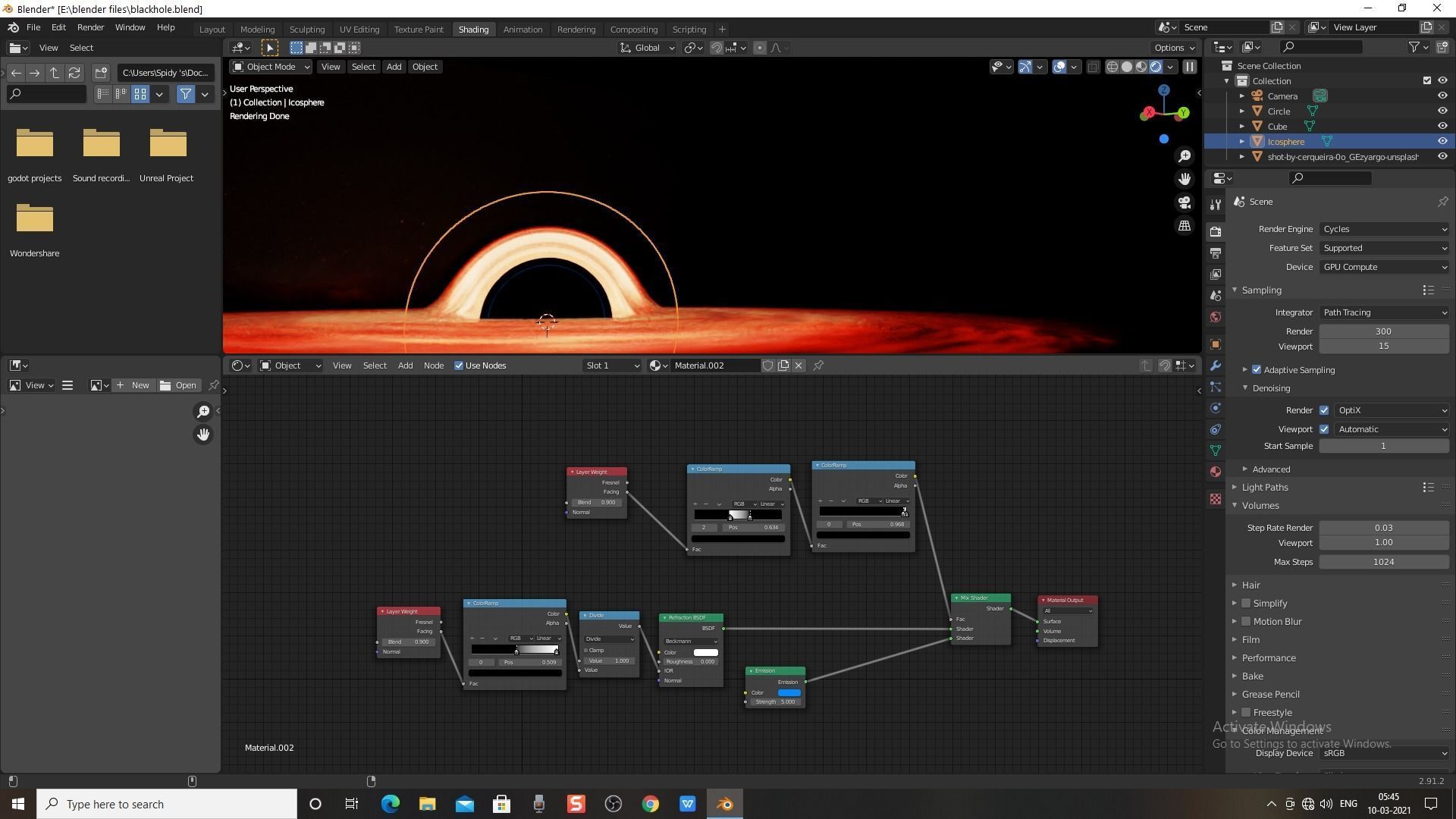
Task: Click the image editor pan hand
Action: [203, 435]
